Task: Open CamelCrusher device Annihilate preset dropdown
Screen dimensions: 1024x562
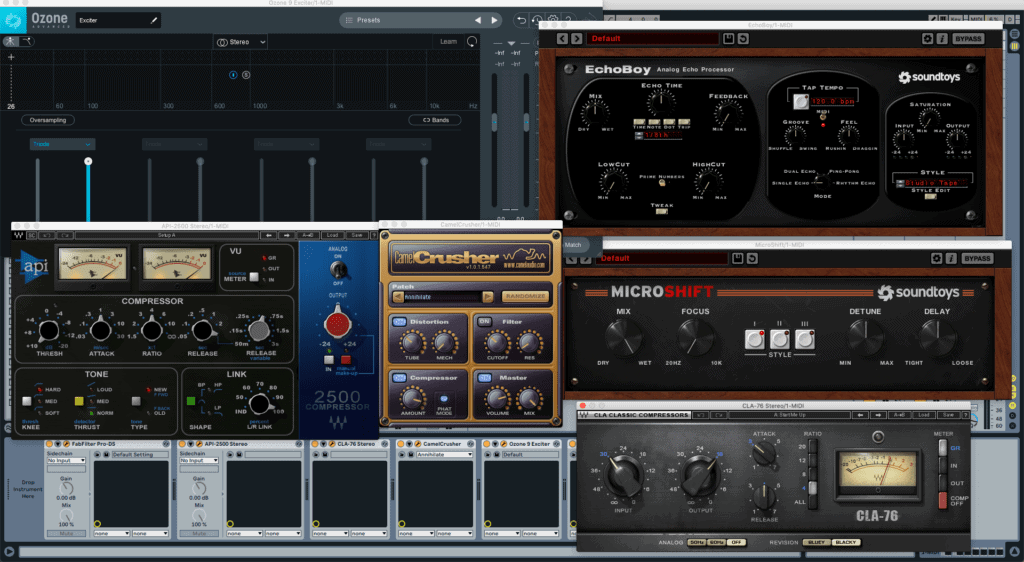Action: point(444,454)
